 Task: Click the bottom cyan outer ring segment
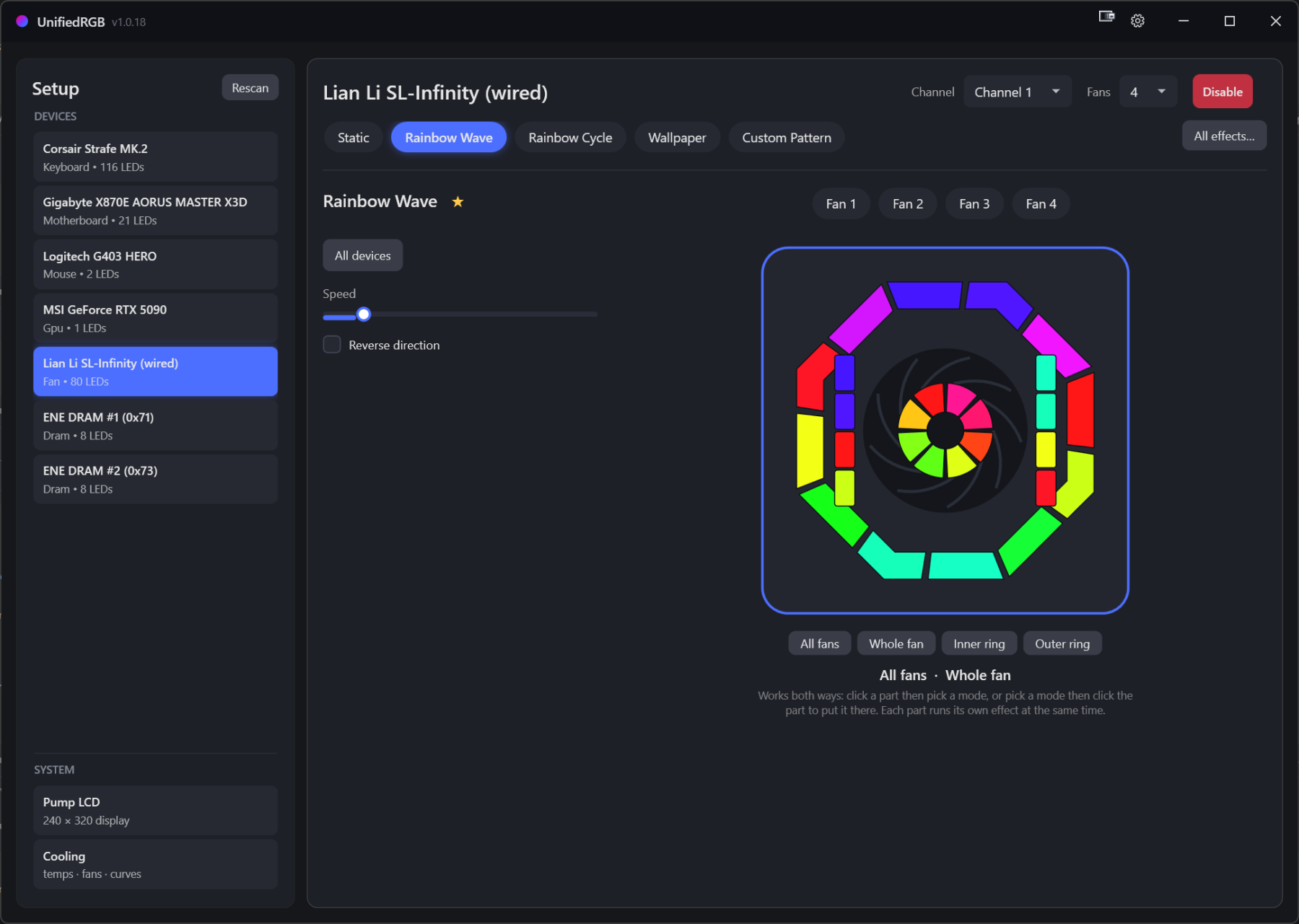tap(965, 566)
